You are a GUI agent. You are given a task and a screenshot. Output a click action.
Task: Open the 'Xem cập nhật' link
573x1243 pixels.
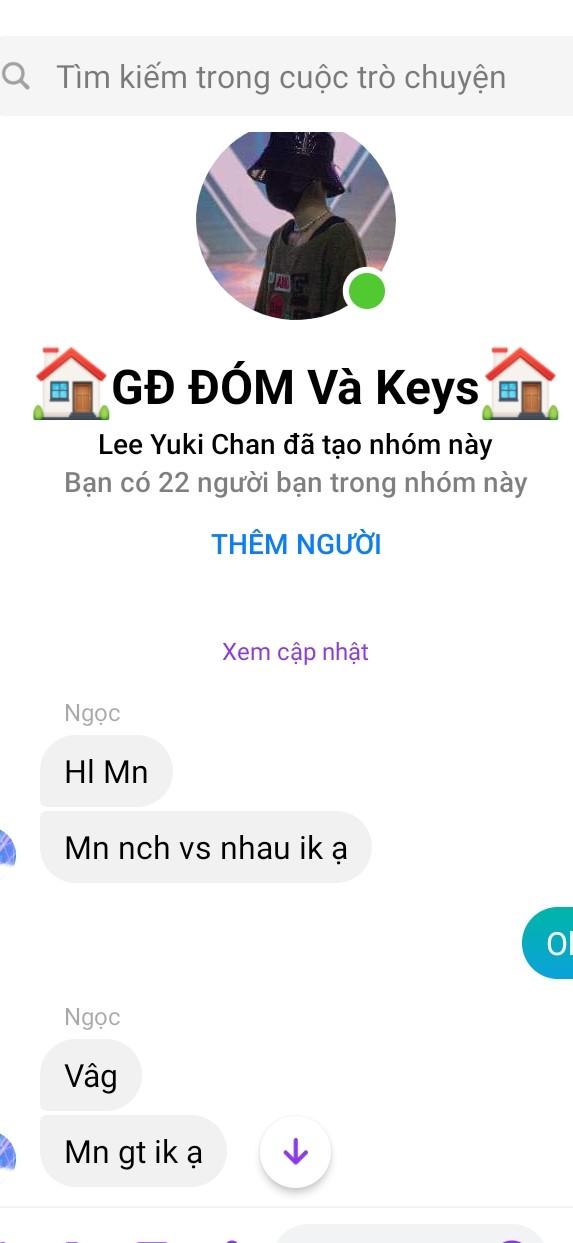point(295,652)
